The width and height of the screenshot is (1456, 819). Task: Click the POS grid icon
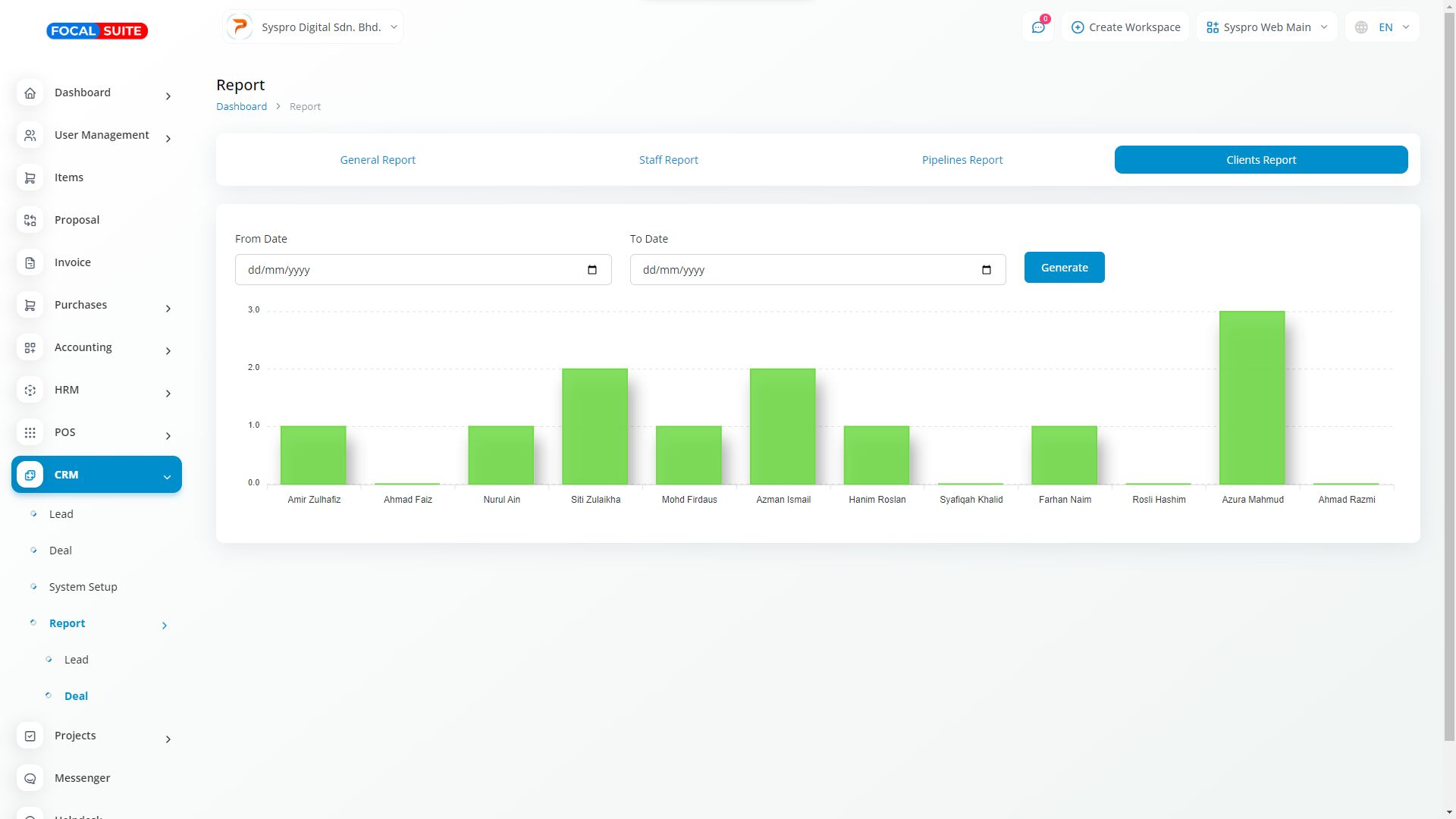click(30, 433)
